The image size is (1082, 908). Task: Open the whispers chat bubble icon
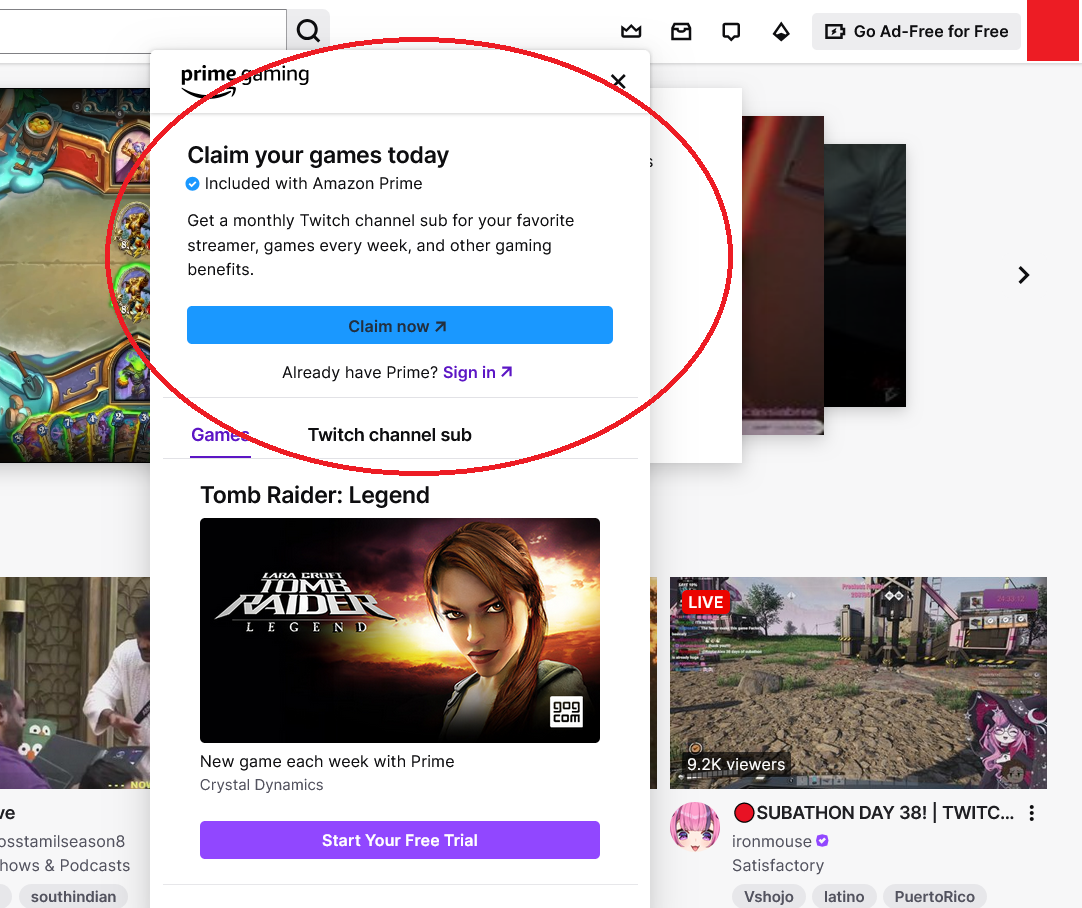(x=731, y=32)
